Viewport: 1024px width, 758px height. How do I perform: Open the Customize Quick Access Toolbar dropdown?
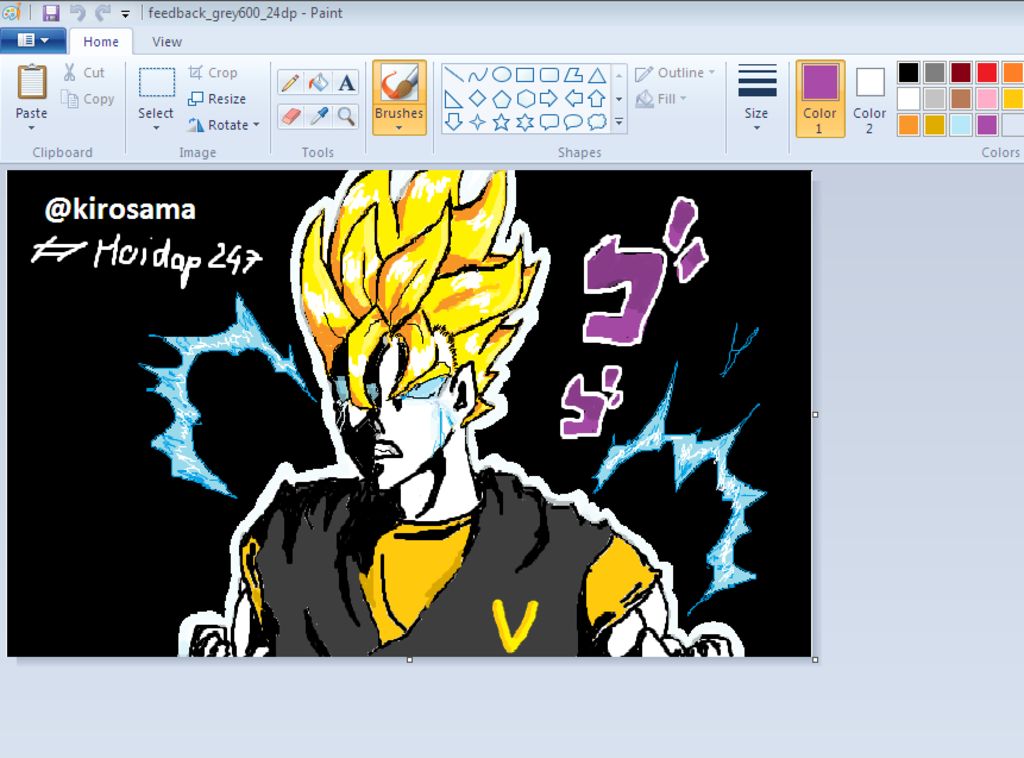(125, 13)
